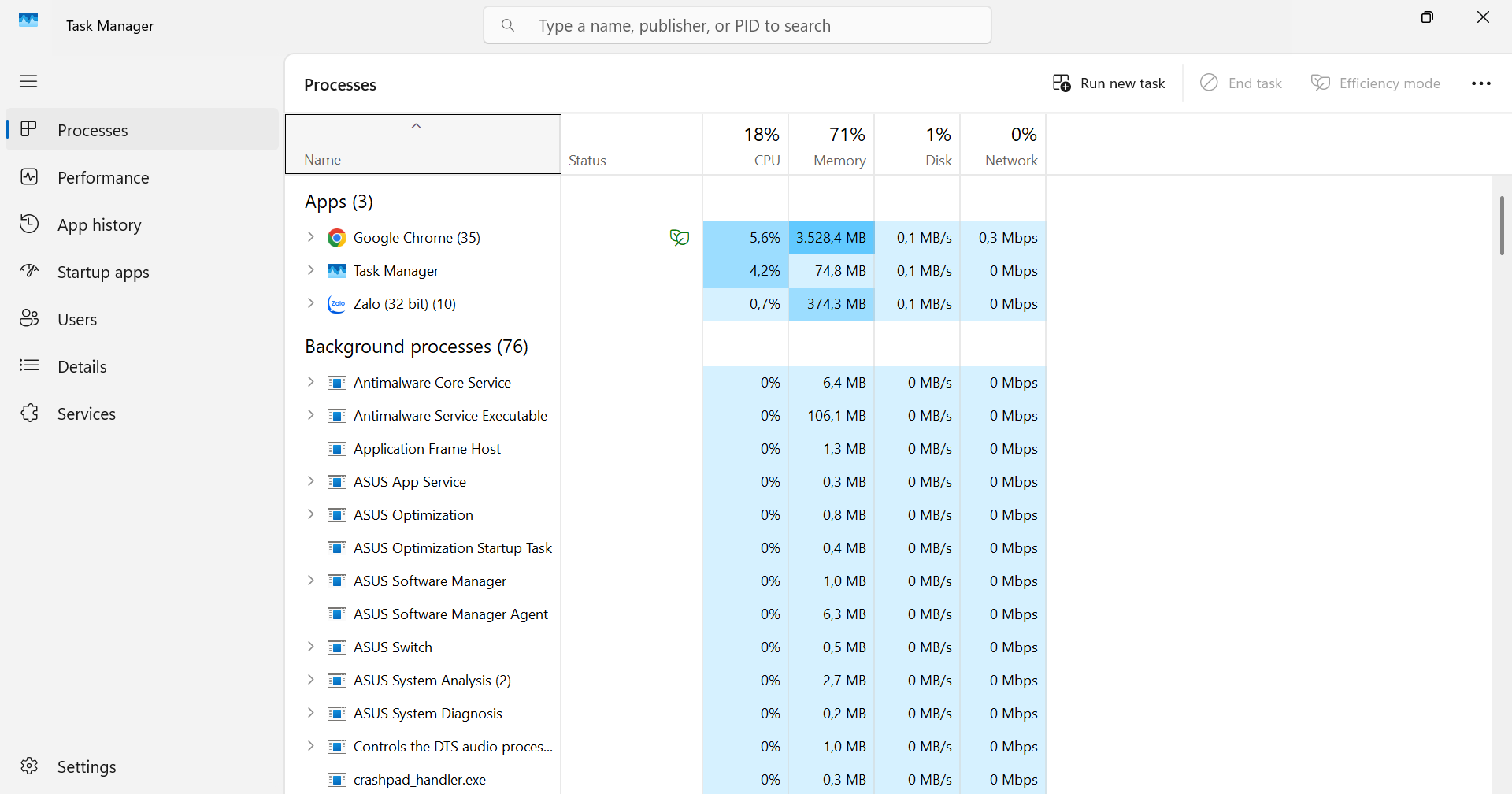Click the Zalo app icon

tap(337, 304)
